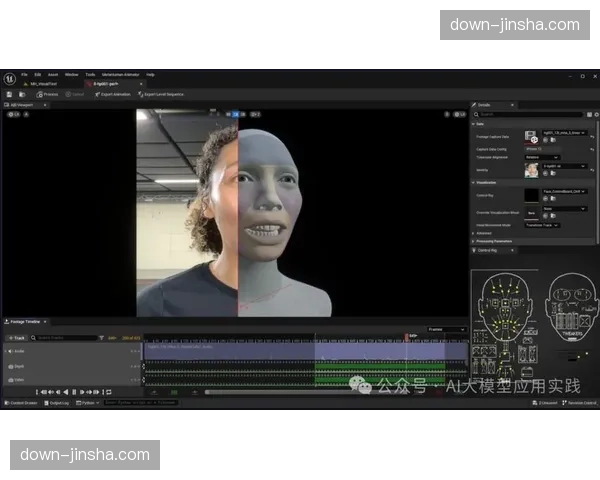Open the Window menu

[x=71, y=74]
